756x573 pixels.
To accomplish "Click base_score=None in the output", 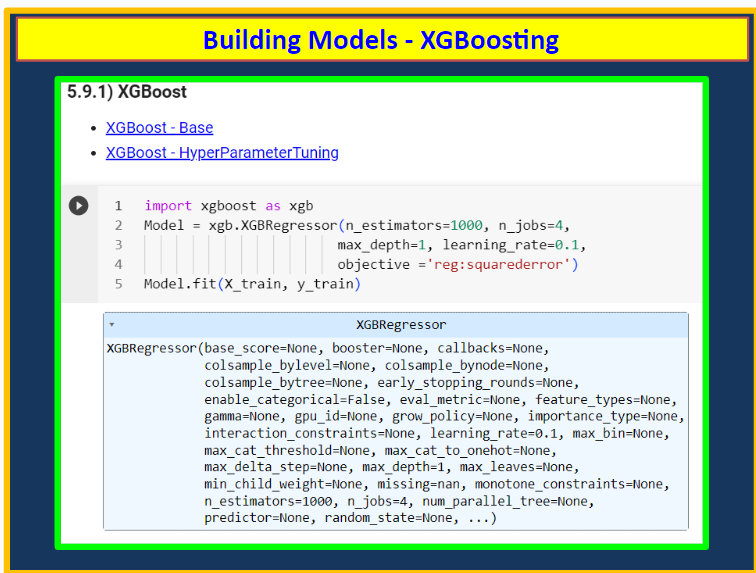I will 260,348.
